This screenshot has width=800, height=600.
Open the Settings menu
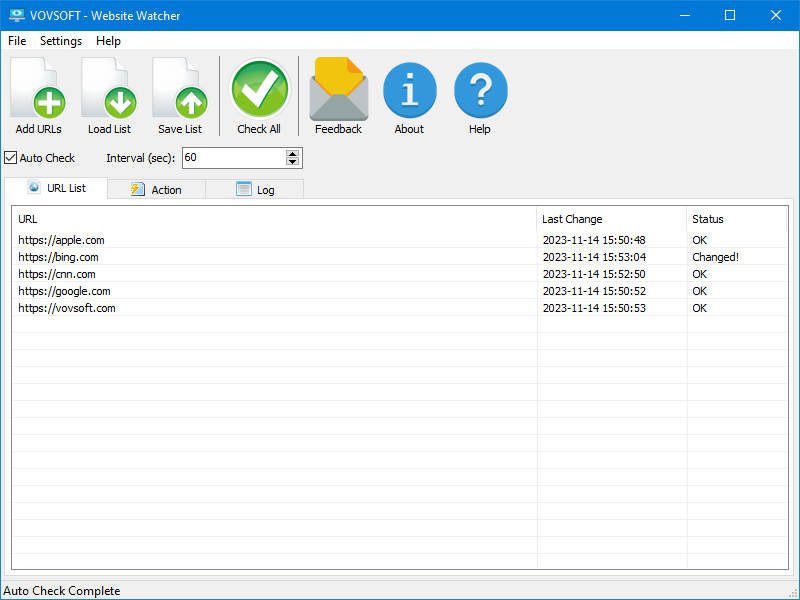[x=61, y=41]
